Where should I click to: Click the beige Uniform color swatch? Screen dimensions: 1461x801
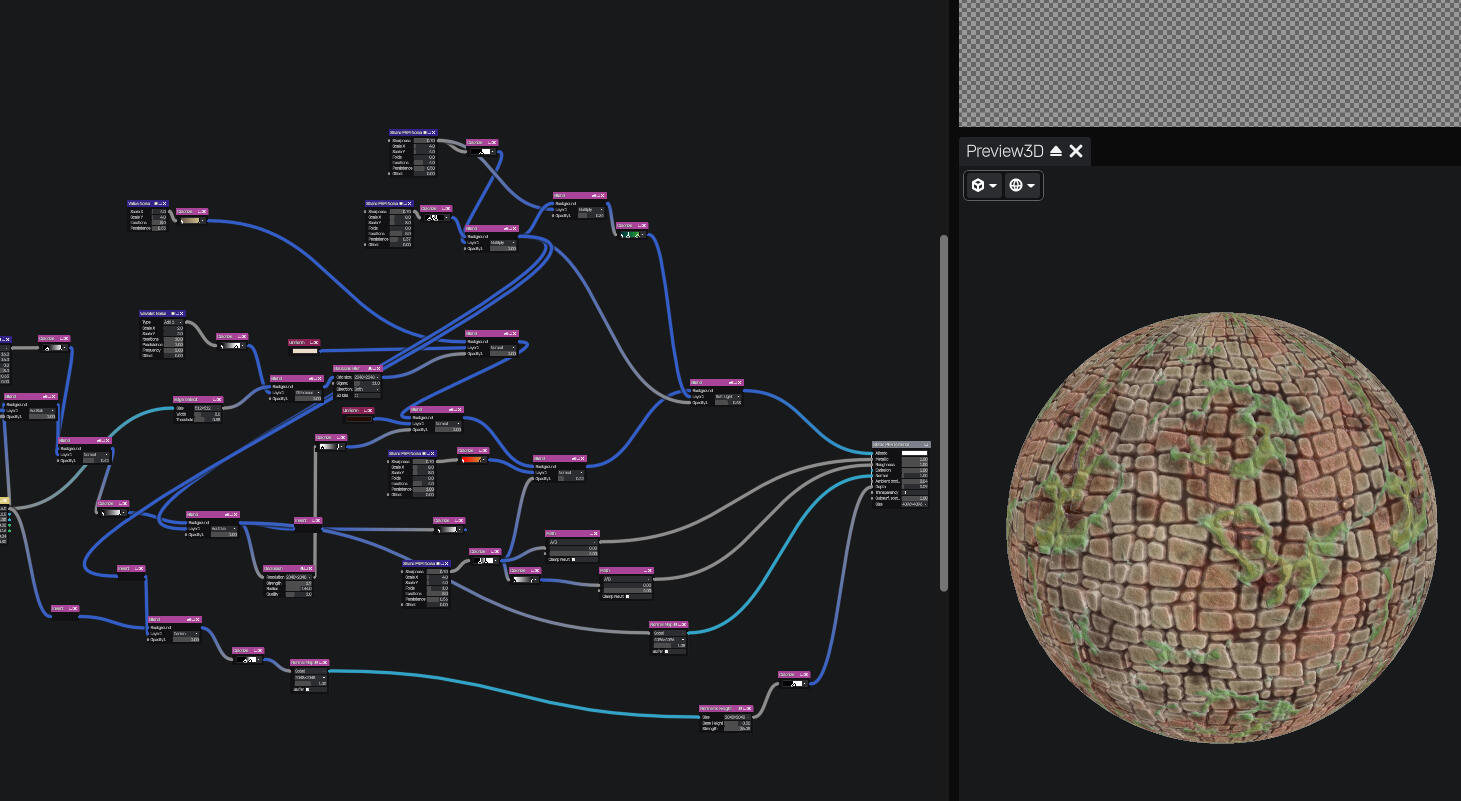click(x=304, y=351)
